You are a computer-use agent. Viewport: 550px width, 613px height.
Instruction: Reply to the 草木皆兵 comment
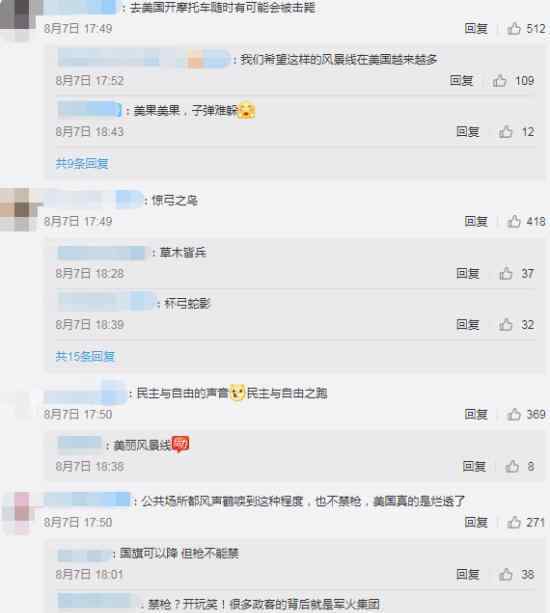click(468, 273)
